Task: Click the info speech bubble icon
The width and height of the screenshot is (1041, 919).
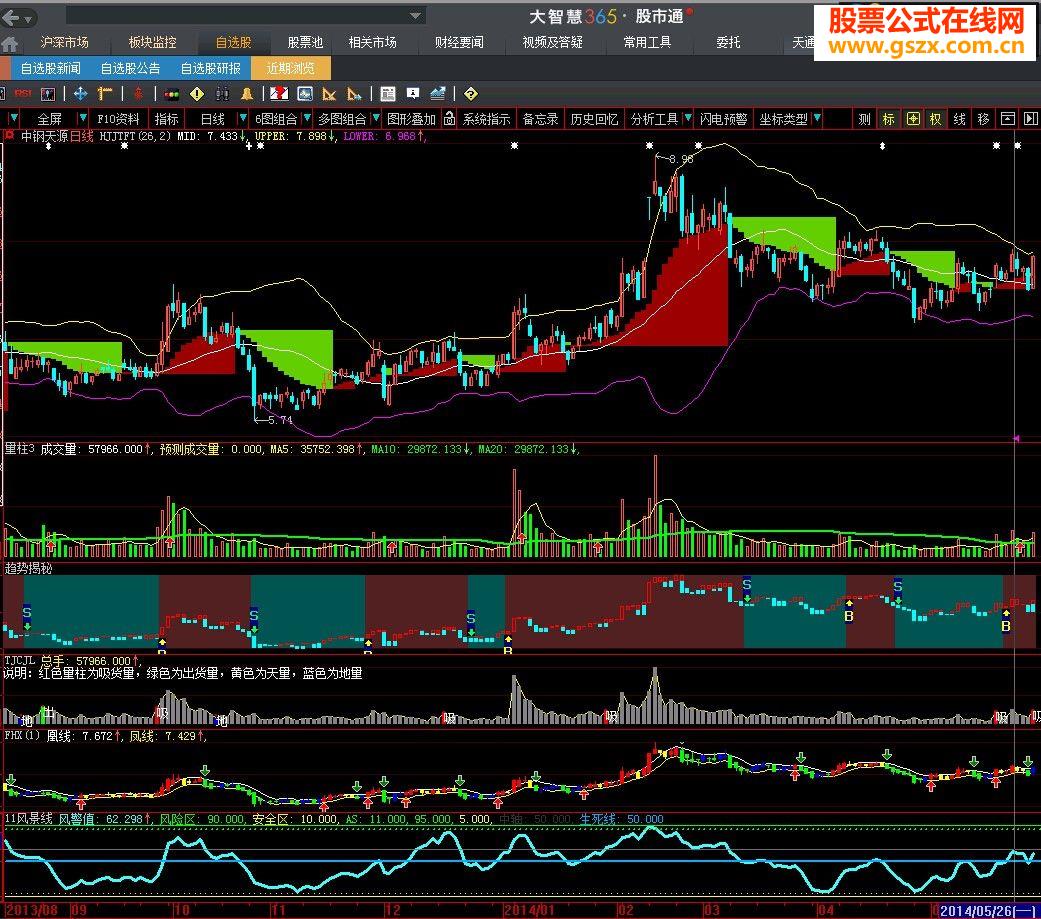Action: [x=413, y=94]
